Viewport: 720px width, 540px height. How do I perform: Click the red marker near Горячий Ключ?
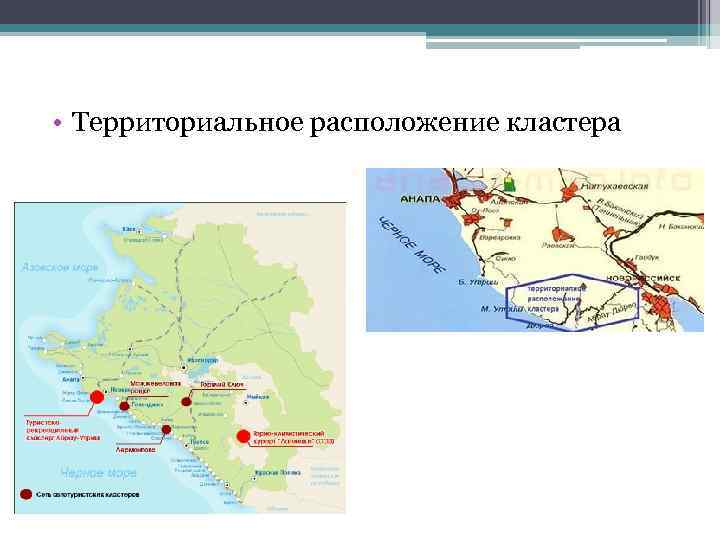(x=186, y=402)
